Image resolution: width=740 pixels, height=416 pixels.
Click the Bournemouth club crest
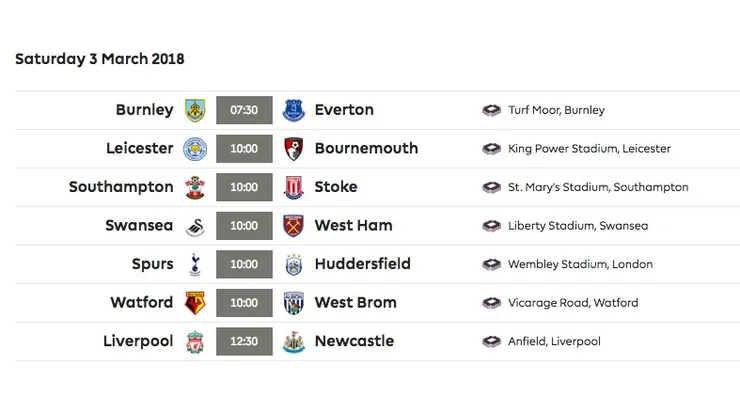293,149
